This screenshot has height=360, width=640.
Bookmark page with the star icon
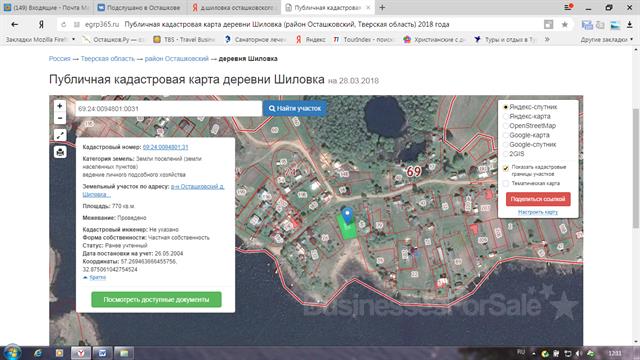(564, 24)
